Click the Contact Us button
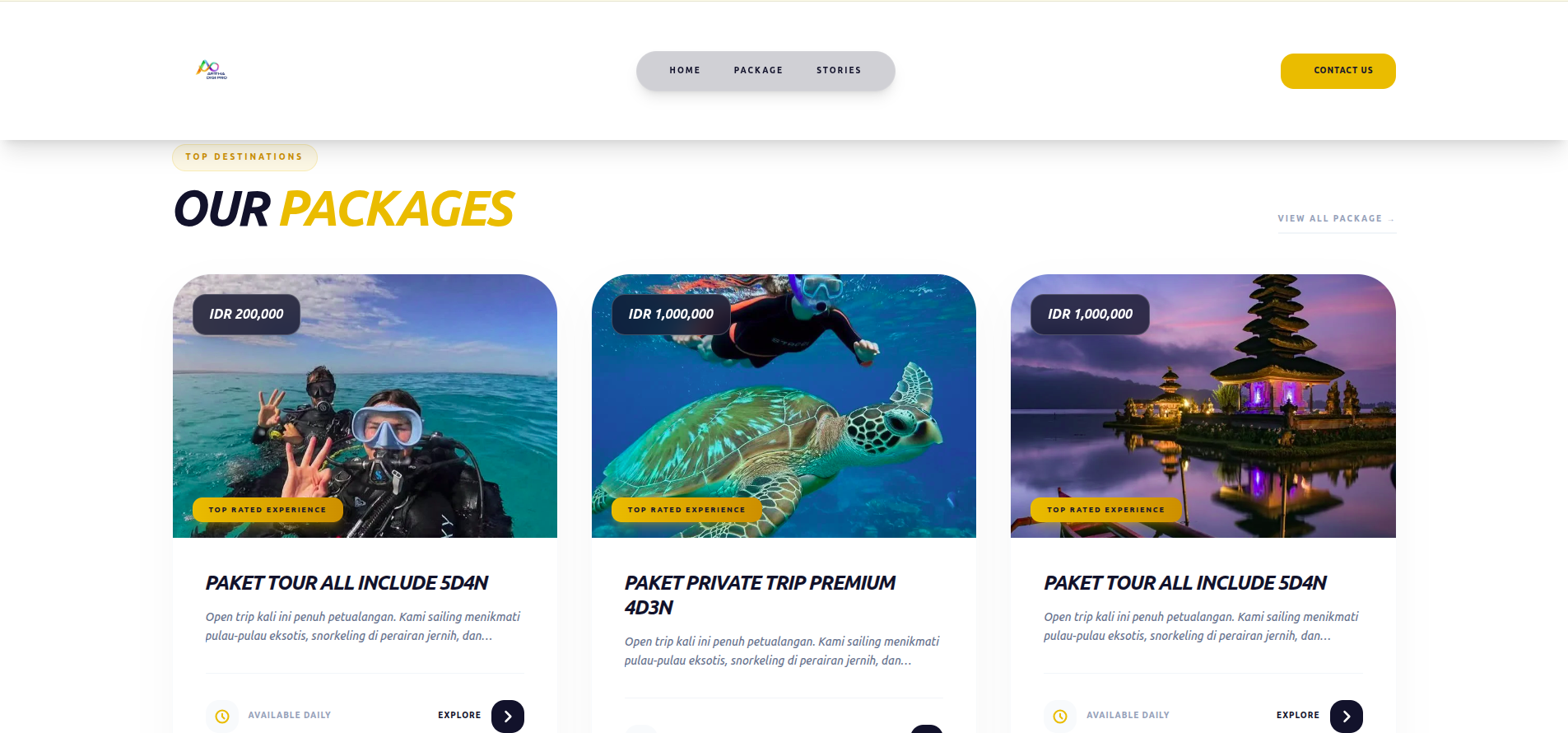This screenshot has width=1568, height=733. (x=1338, y=71)
